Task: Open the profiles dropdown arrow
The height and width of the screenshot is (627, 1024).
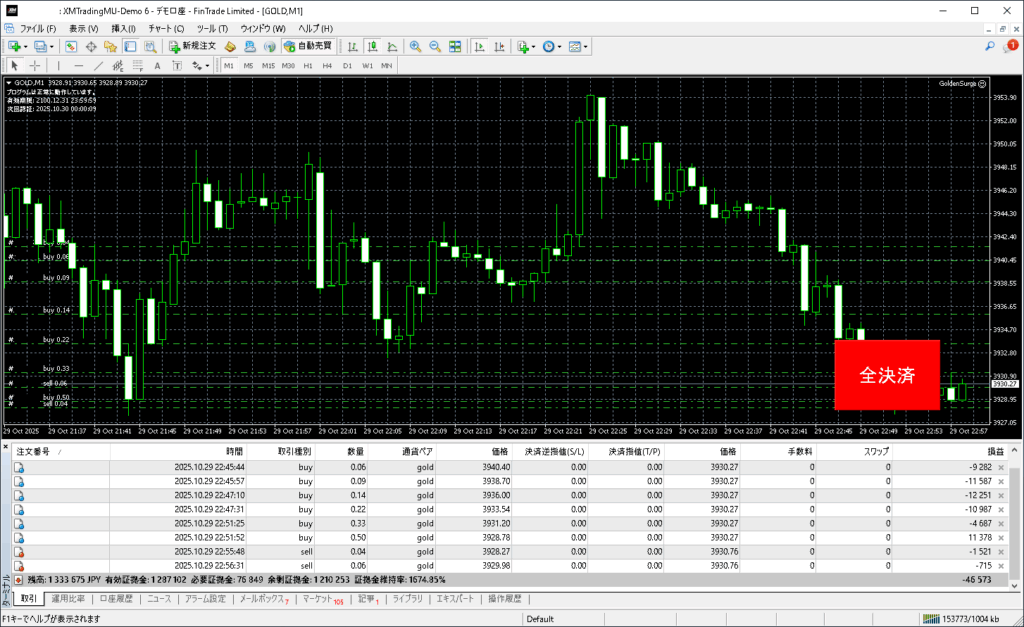Action: tap(52, 47)
